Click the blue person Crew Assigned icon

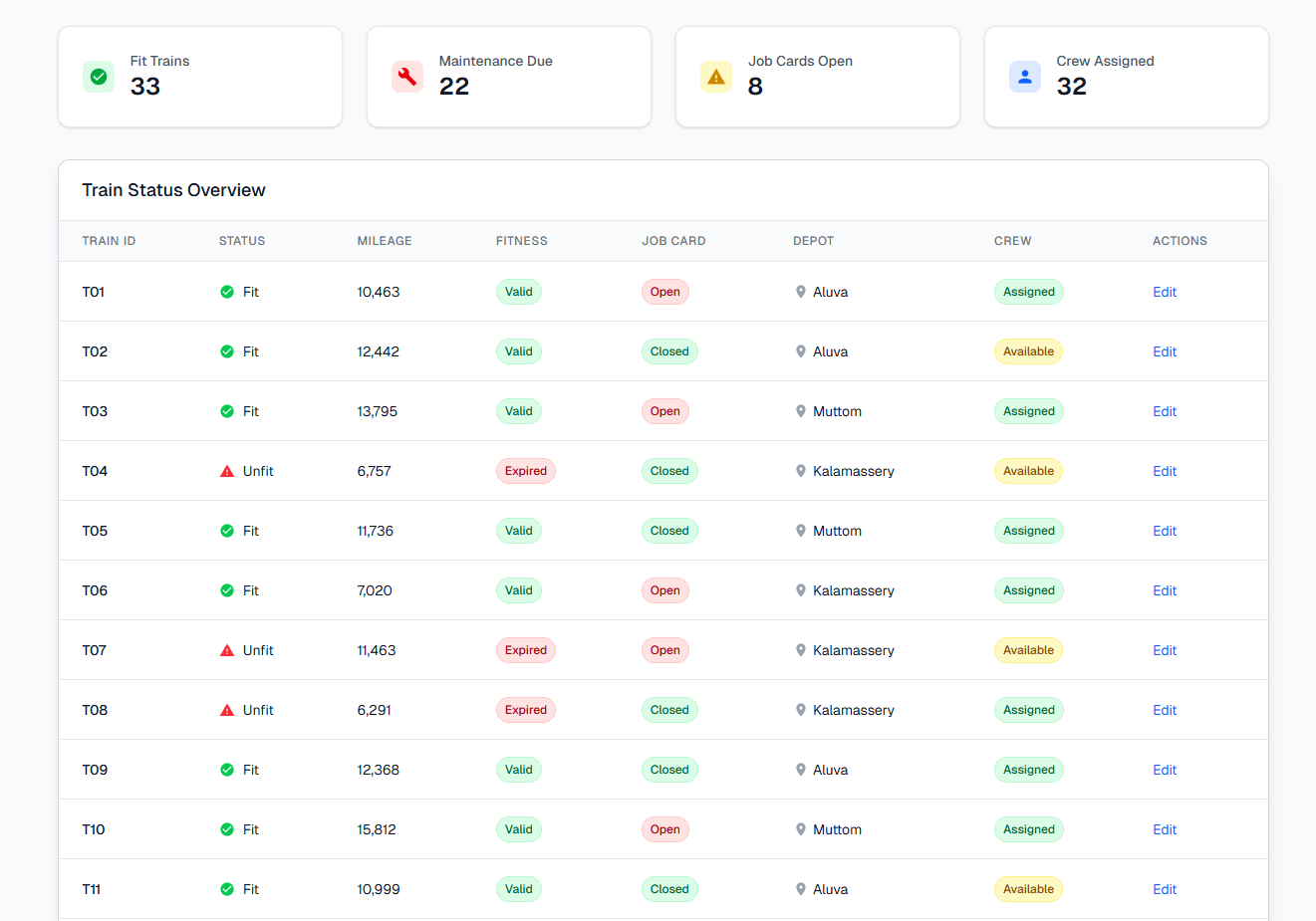1025,77
